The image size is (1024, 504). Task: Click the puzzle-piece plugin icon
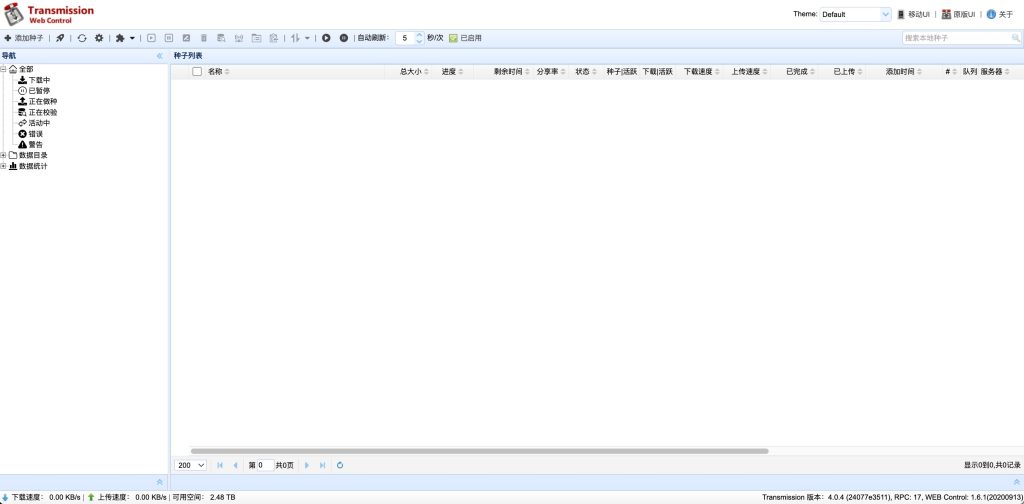pyautogui.click(x=120, y=39)
